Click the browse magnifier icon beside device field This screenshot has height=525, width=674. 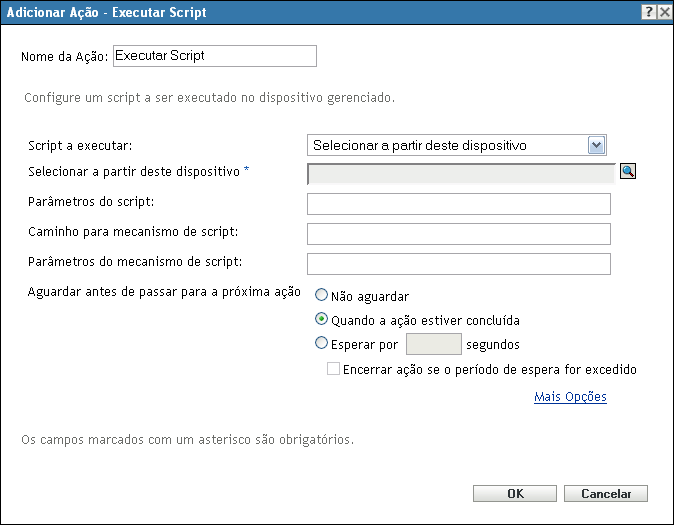(x=629, y=172)
